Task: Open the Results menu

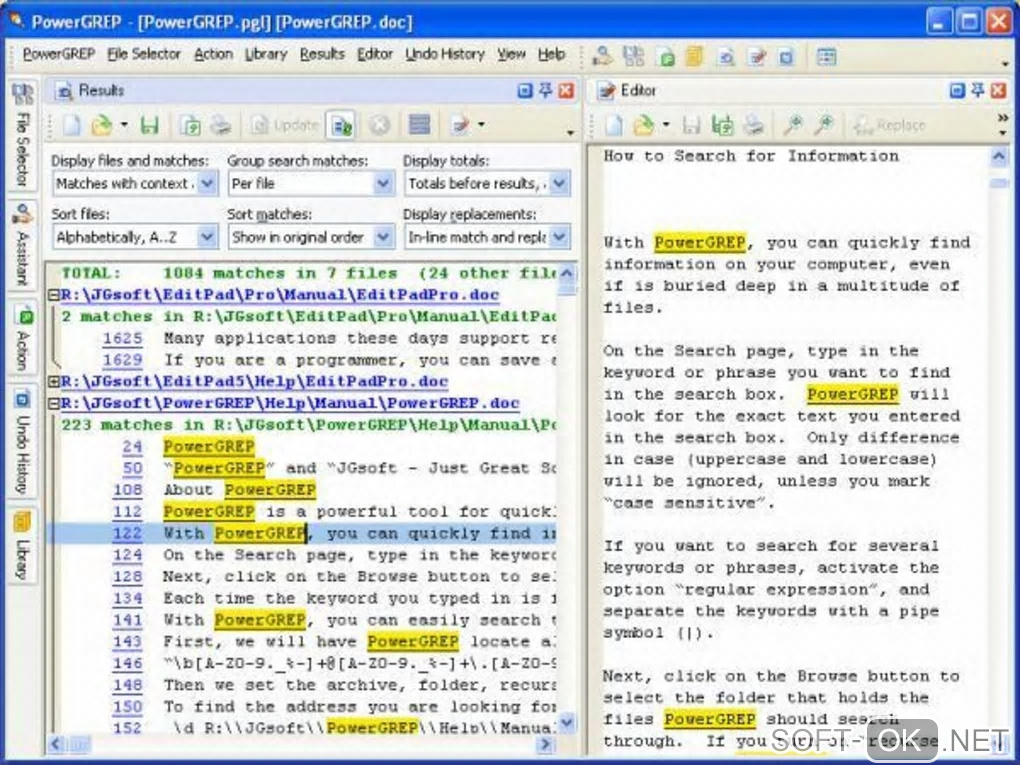Action: [322, 55]
